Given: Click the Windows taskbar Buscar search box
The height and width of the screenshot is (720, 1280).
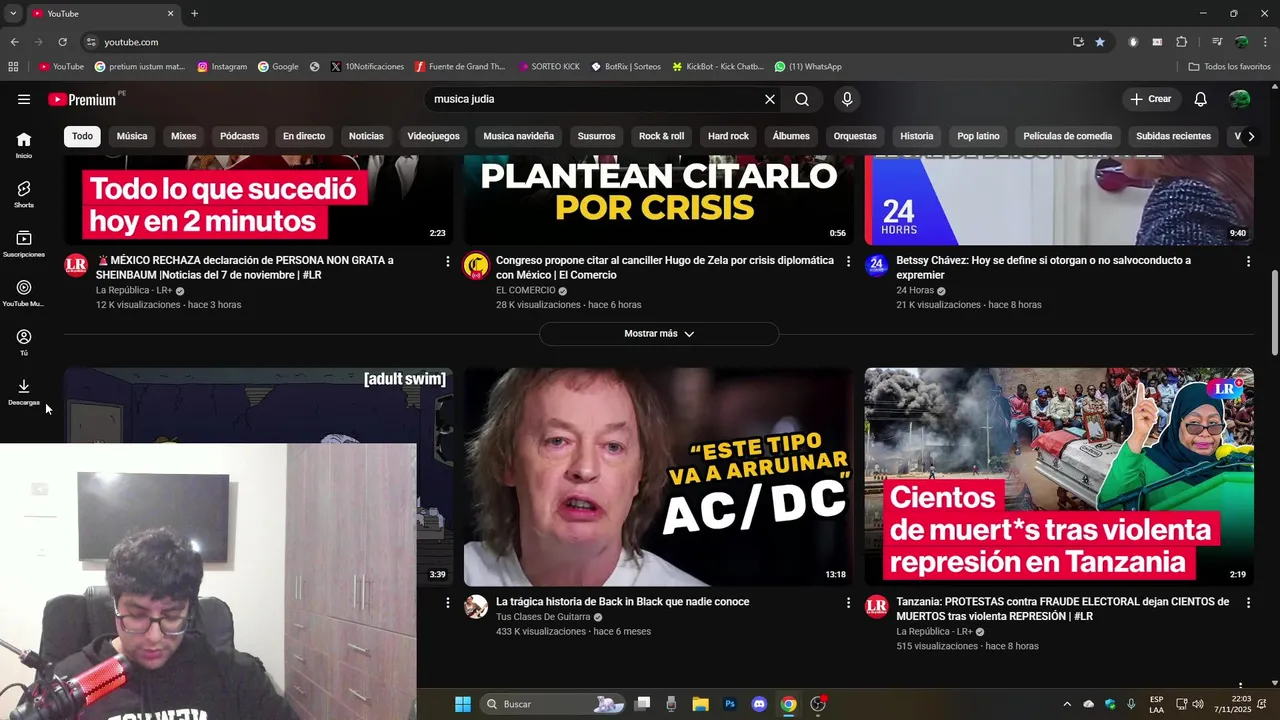Looking at the screenshot, I should tap(553, 704).
